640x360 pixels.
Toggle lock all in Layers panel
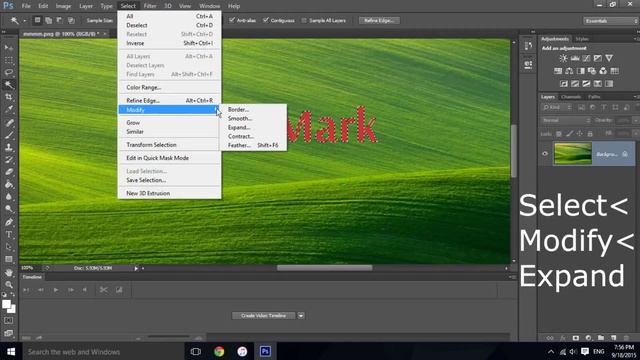[590, 133]
